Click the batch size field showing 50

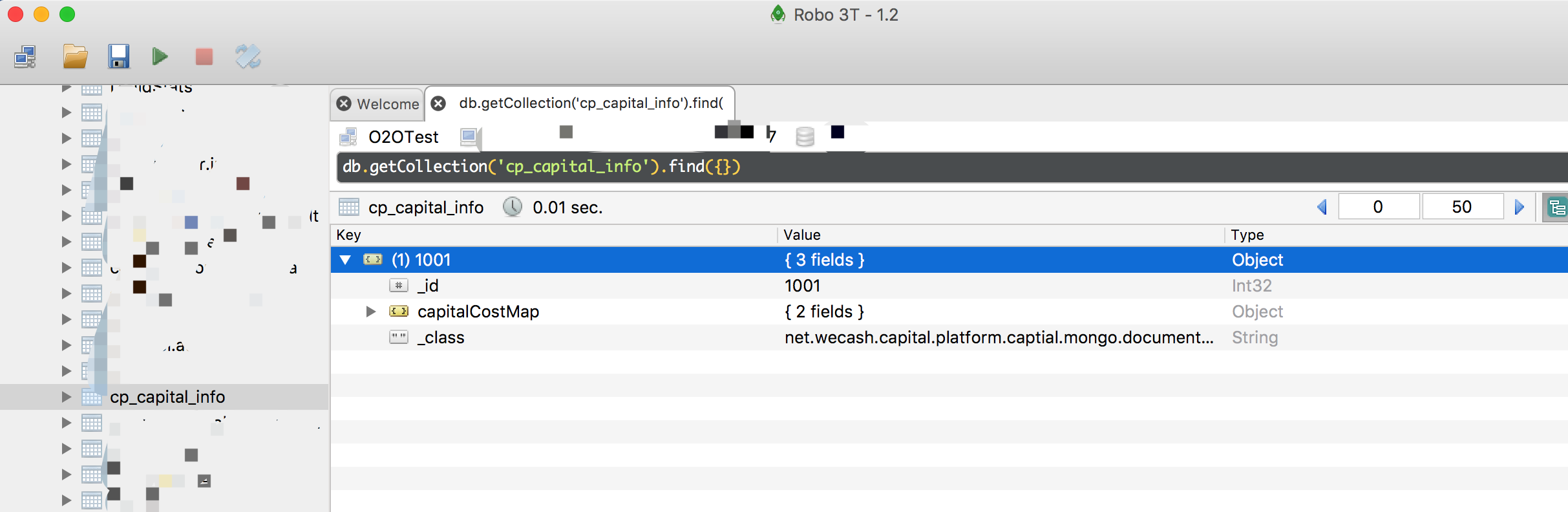(1462, 208)
